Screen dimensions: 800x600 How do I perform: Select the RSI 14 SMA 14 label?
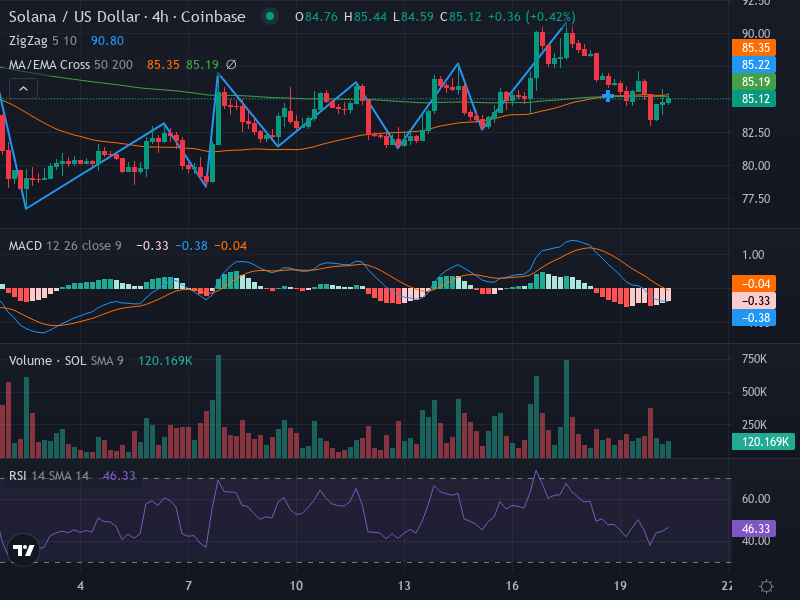pos(49,476)
